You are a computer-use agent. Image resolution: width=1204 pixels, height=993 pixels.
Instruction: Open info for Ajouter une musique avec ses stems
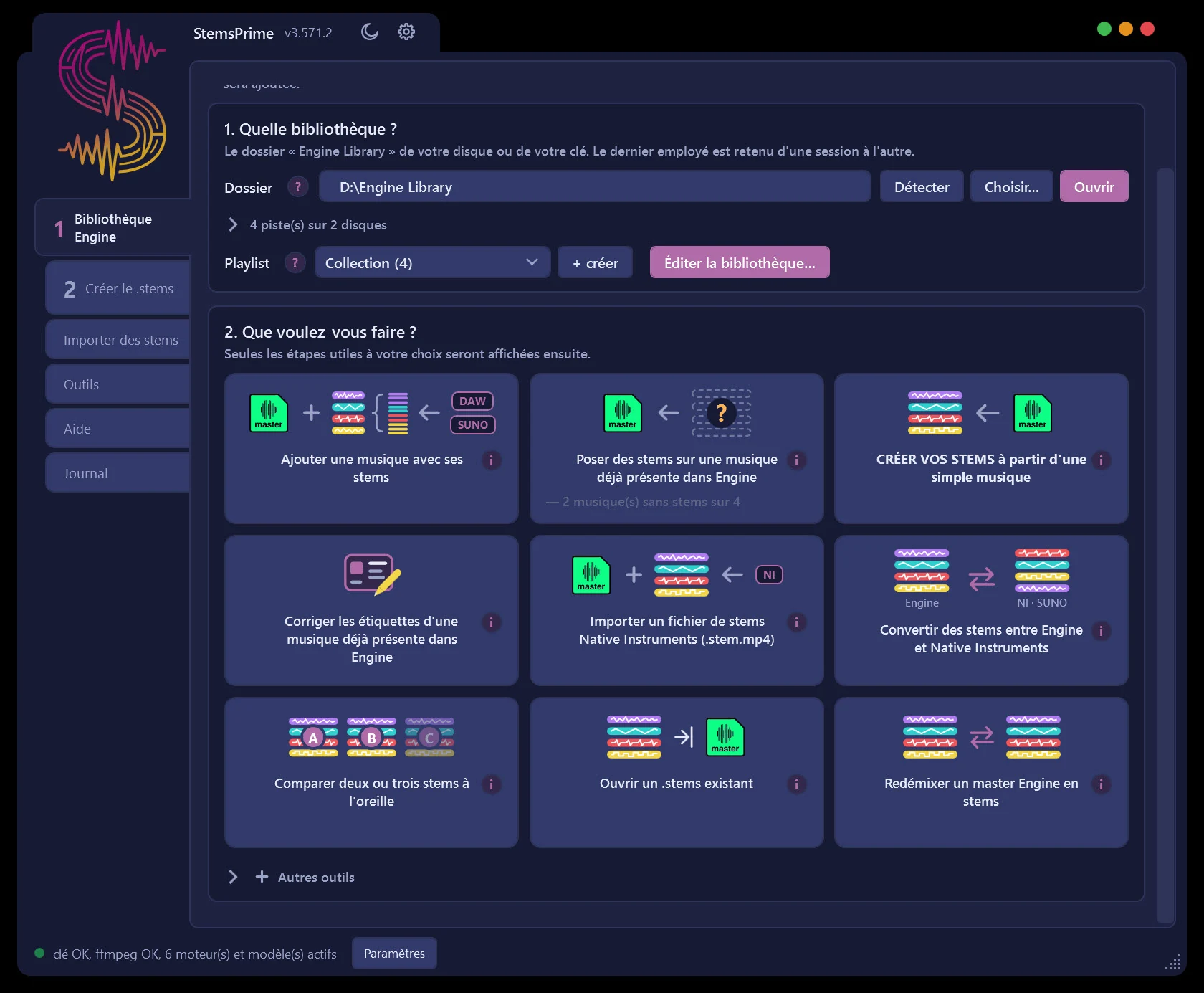pos(491,460)
